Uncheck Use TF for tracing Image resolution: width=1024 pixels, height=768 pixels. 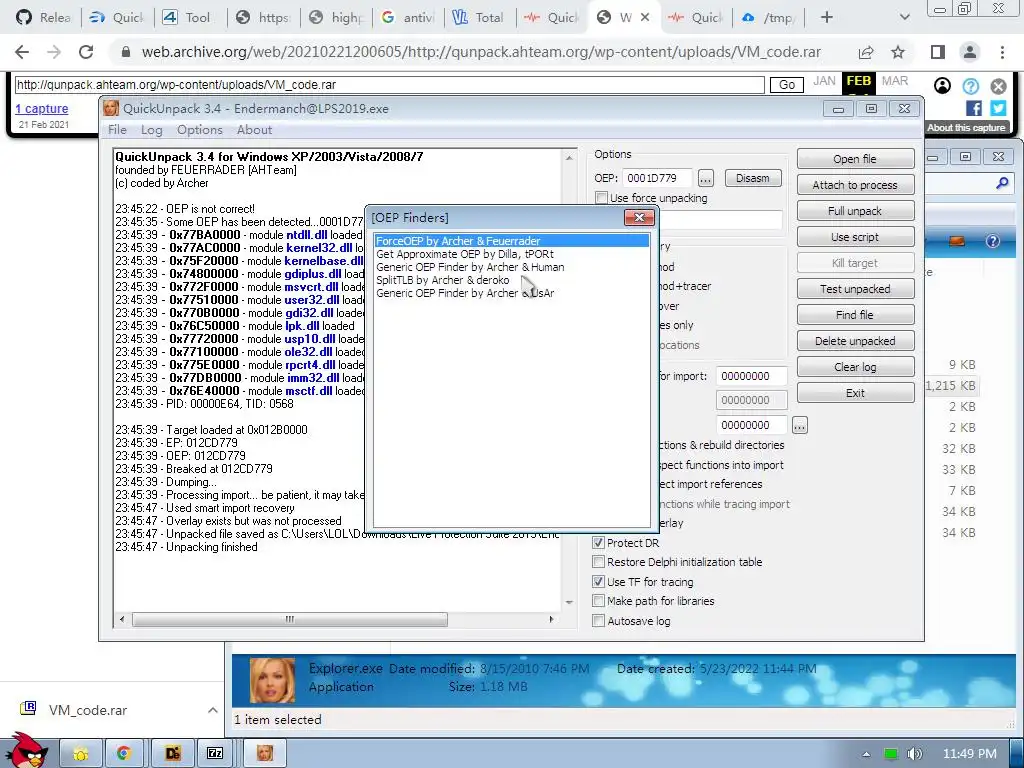pyautogui.click(x=598, y=581)
